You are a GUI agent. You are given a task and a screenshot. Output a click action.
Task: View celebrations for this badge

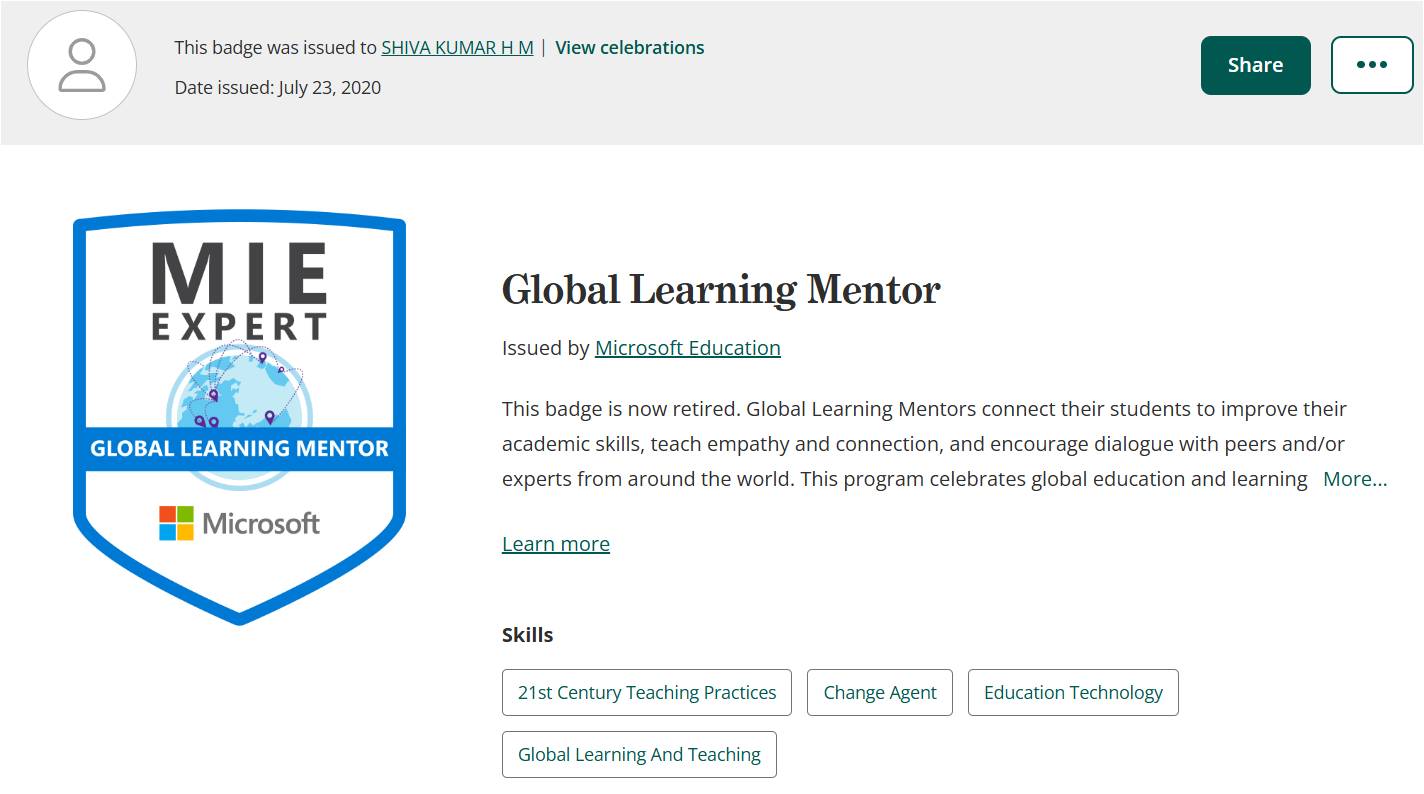coord(629,47)
